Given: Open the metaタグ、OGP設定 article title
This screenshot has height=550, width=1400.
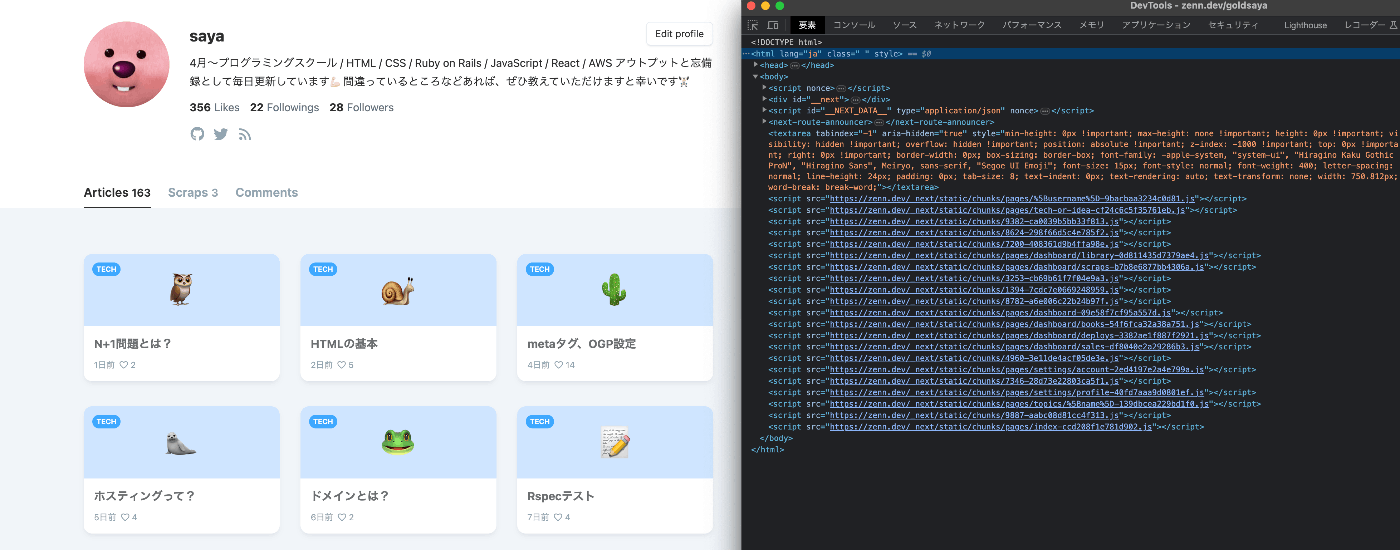Looking at the screenshot, I should click(x=581, y=344).
